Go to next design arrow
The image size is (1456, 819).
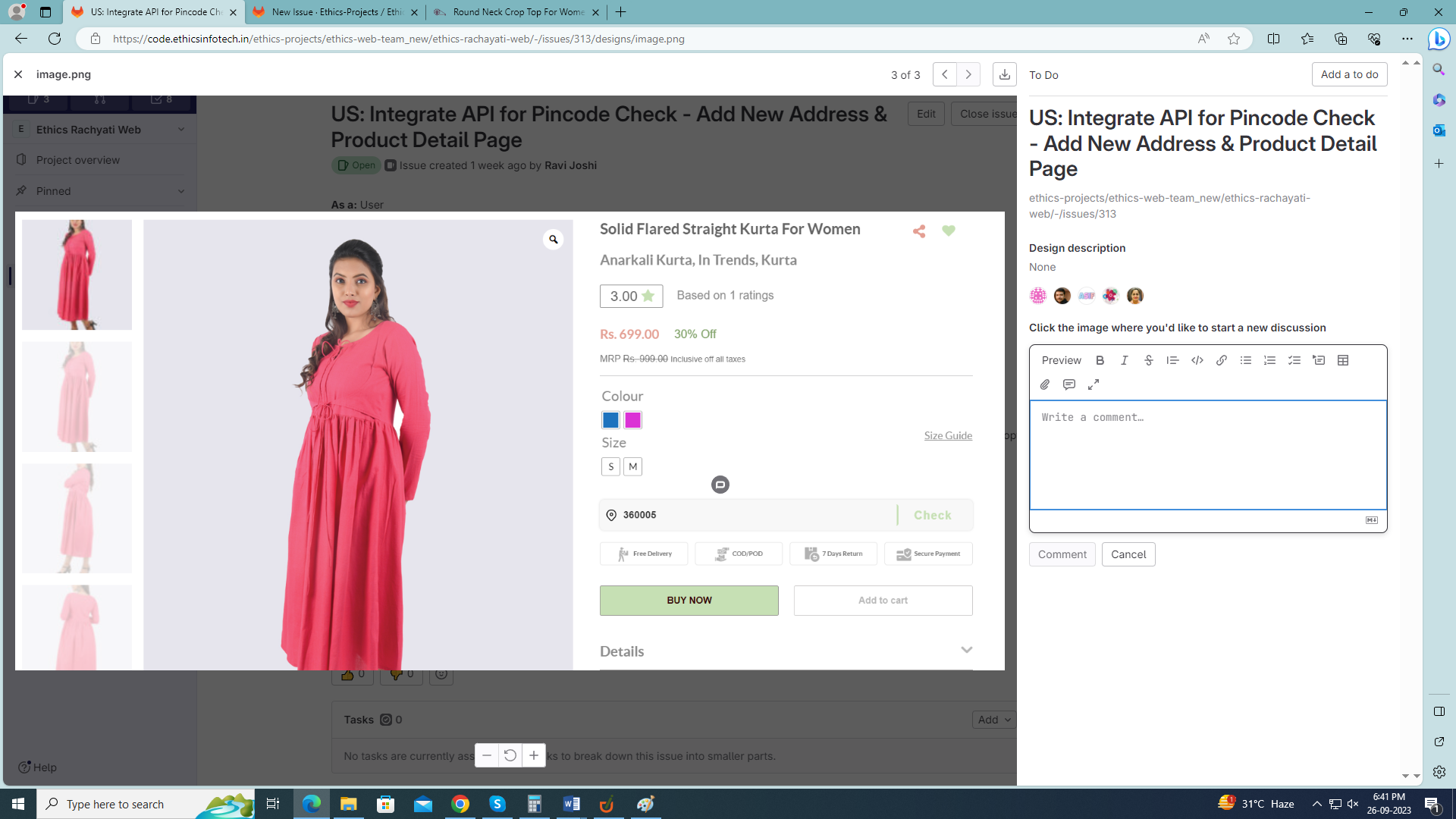click(968, 74)
